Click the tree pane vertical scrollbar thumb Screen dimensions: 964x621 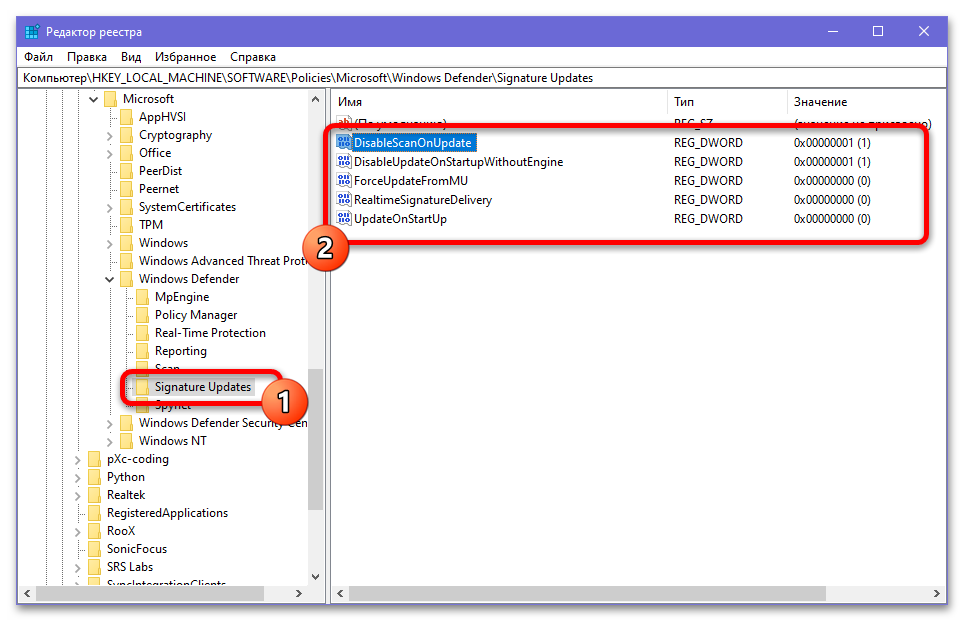pos(315,439)
